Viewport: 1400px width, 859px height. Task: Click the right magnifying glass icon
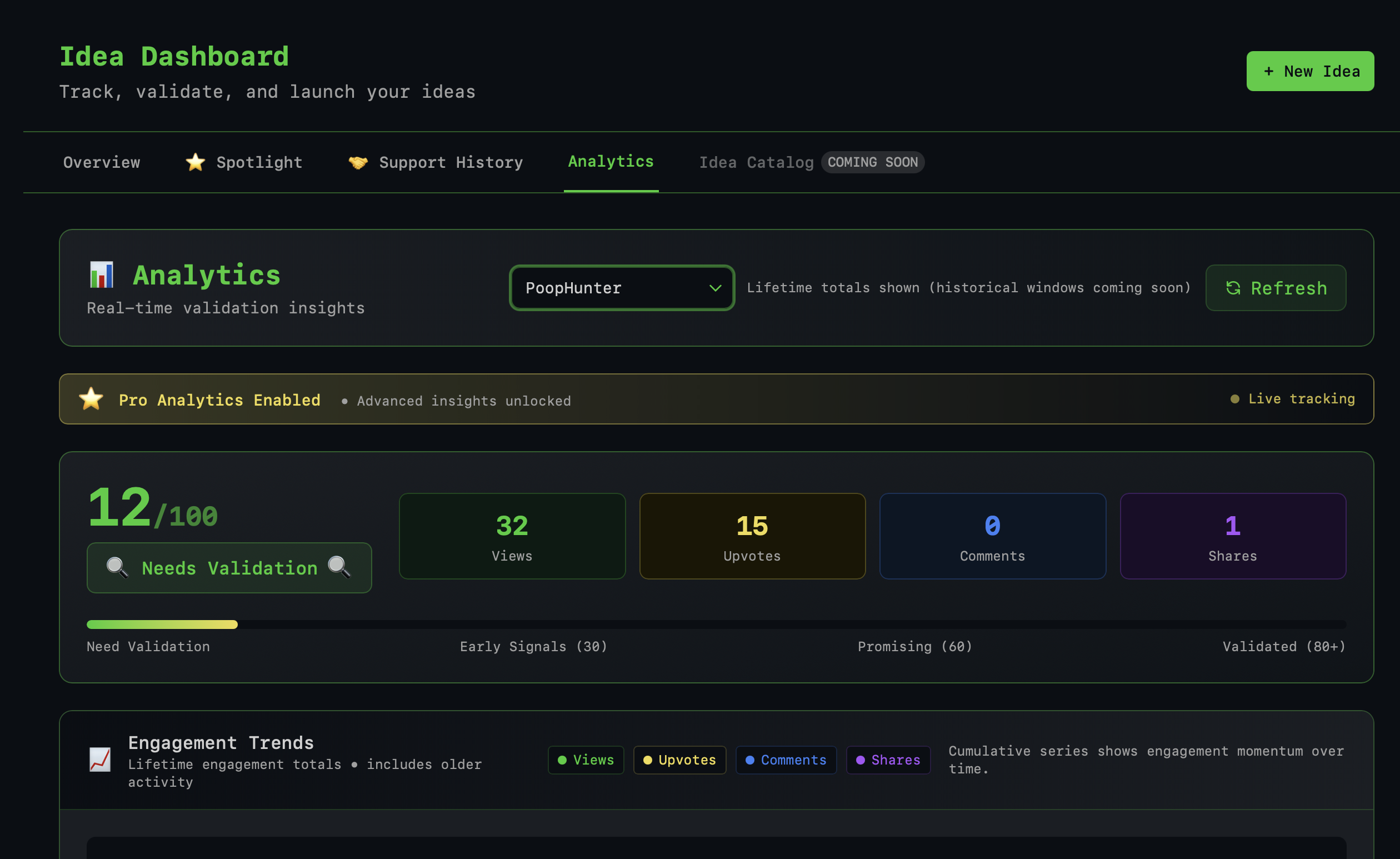[x=339, y=566]
